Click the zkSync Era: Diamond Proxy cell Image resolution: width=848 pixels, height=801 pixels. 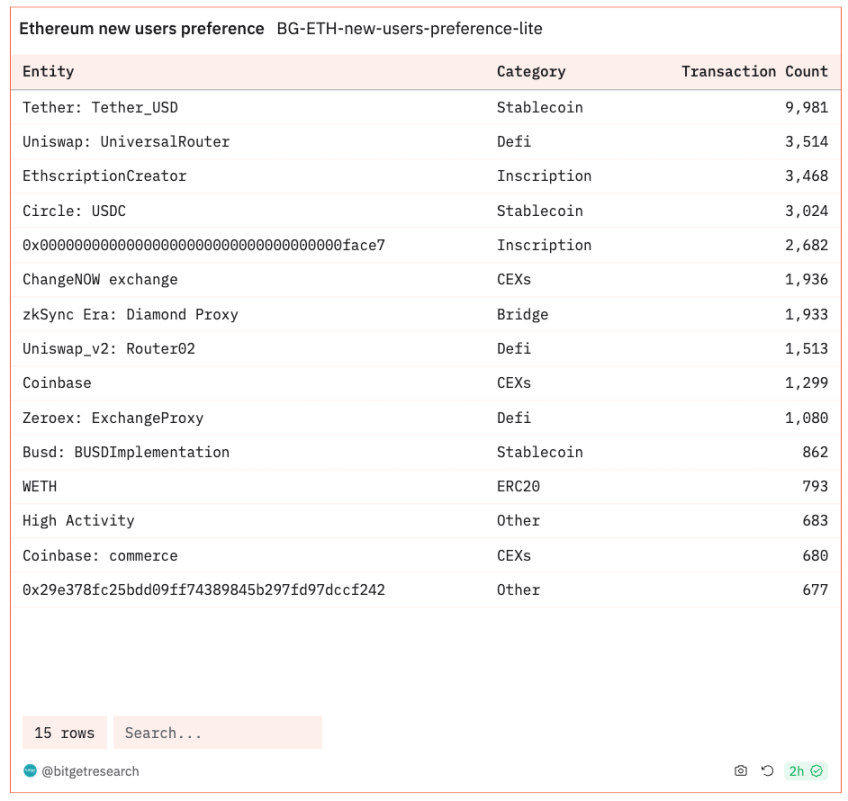(x=130, y=314)
